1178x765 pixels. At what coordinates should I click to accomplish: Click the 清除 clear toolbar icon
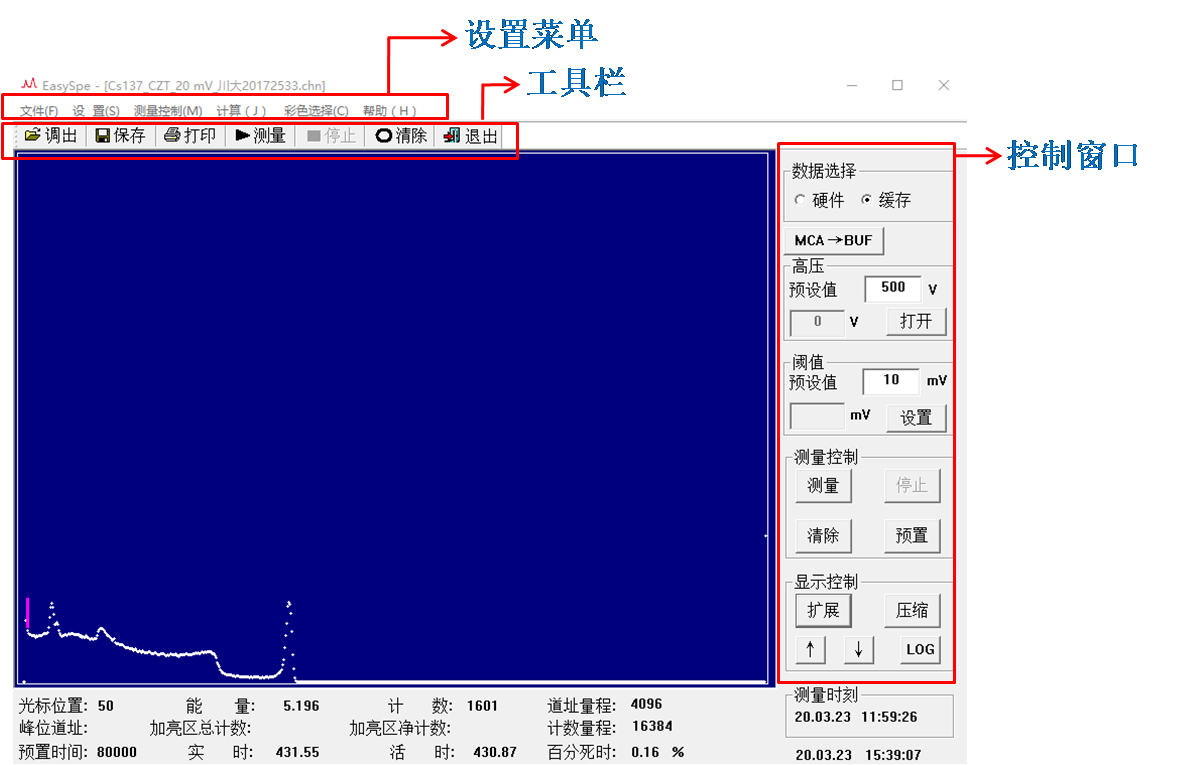[x=383, y=136]
